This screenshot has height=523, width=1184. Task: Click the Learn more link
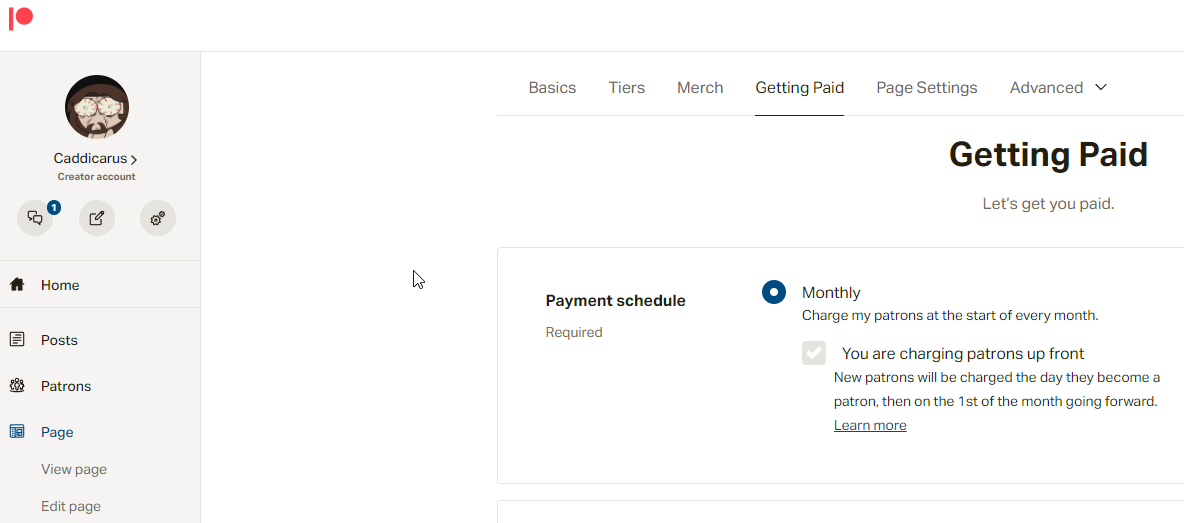[870, 425]
